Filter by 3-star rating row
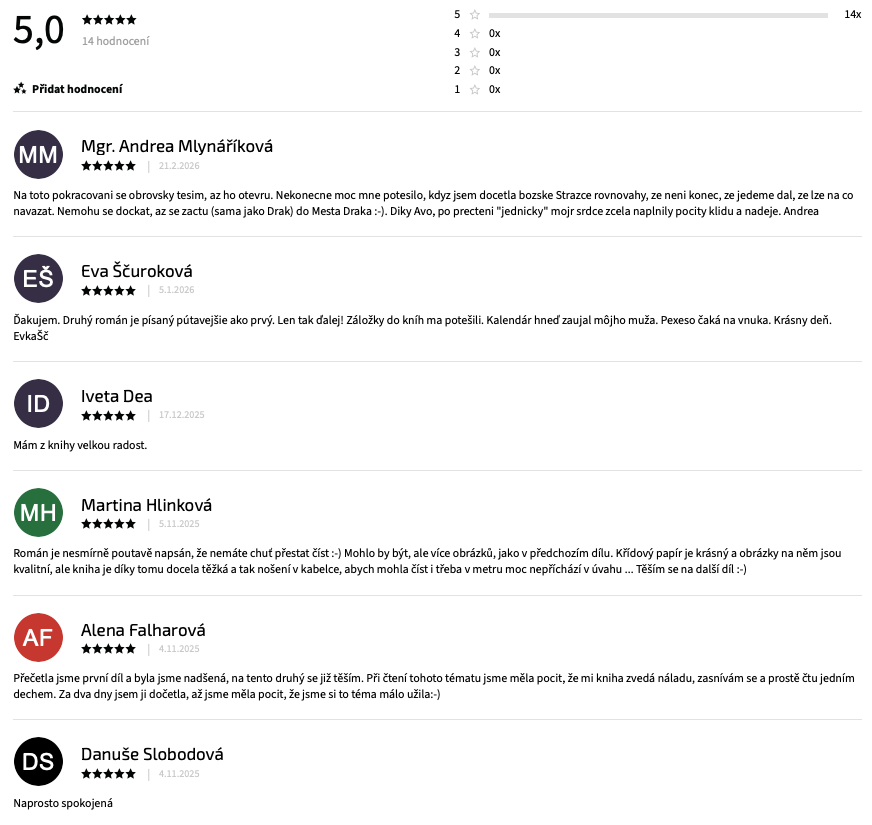The image size is (872, 825). click(x=477, y=52)
